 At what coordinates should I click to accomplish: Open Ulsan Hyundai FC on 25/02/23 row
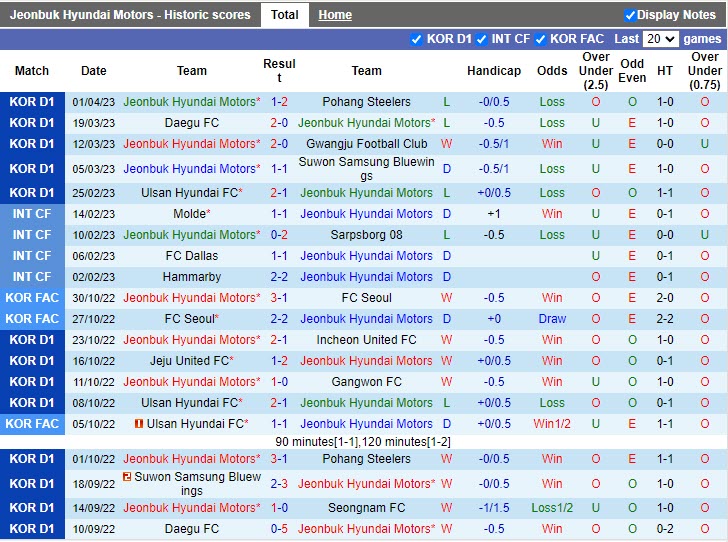191,193
